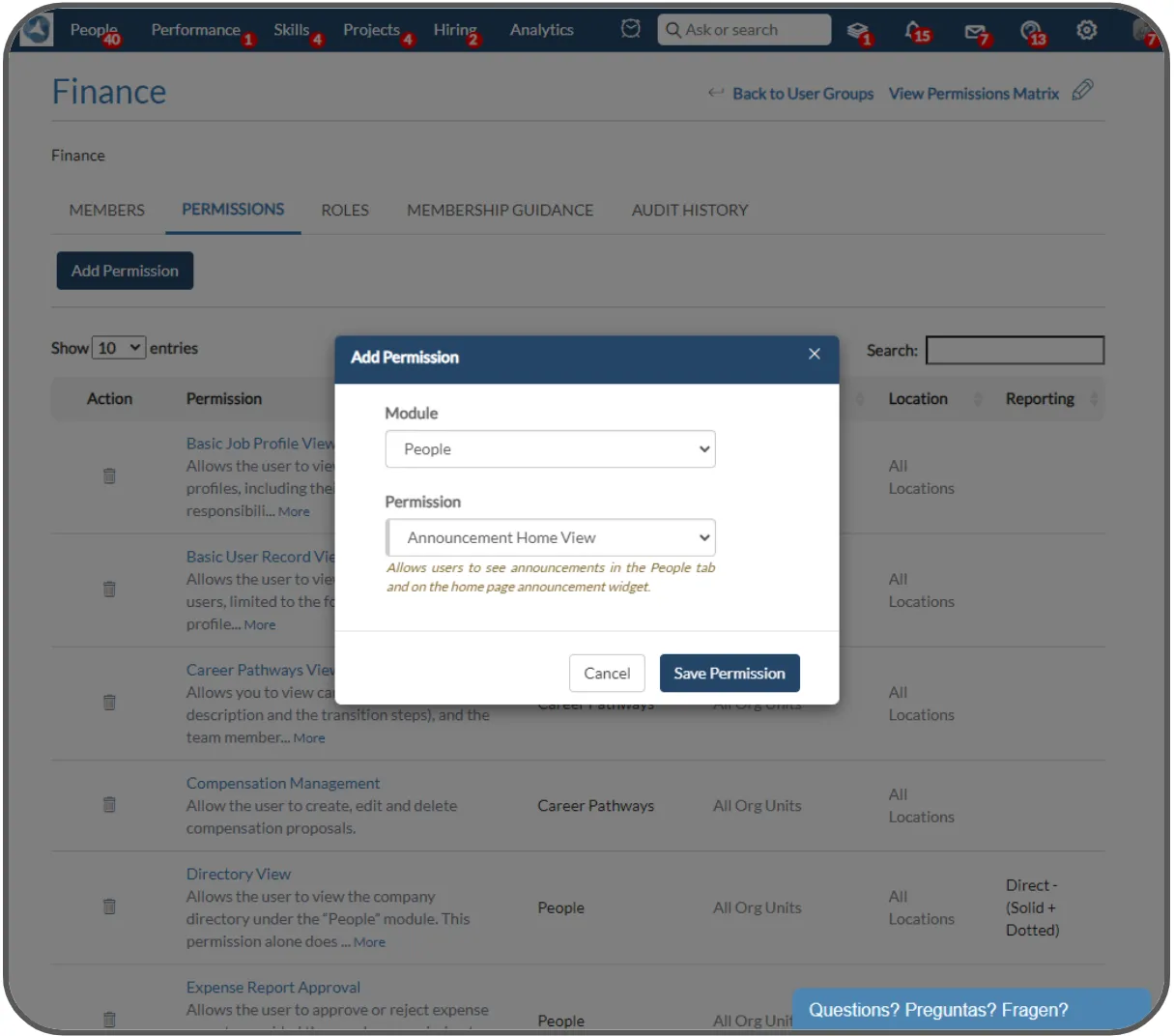Click the user avatar in top right

click(x=1145, y=31)
